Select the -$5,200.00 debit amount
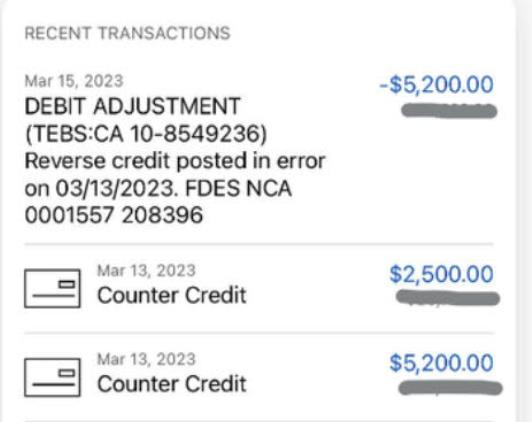Screen dimensions: 532x422 pyautogui.click(x=436, y=84)
